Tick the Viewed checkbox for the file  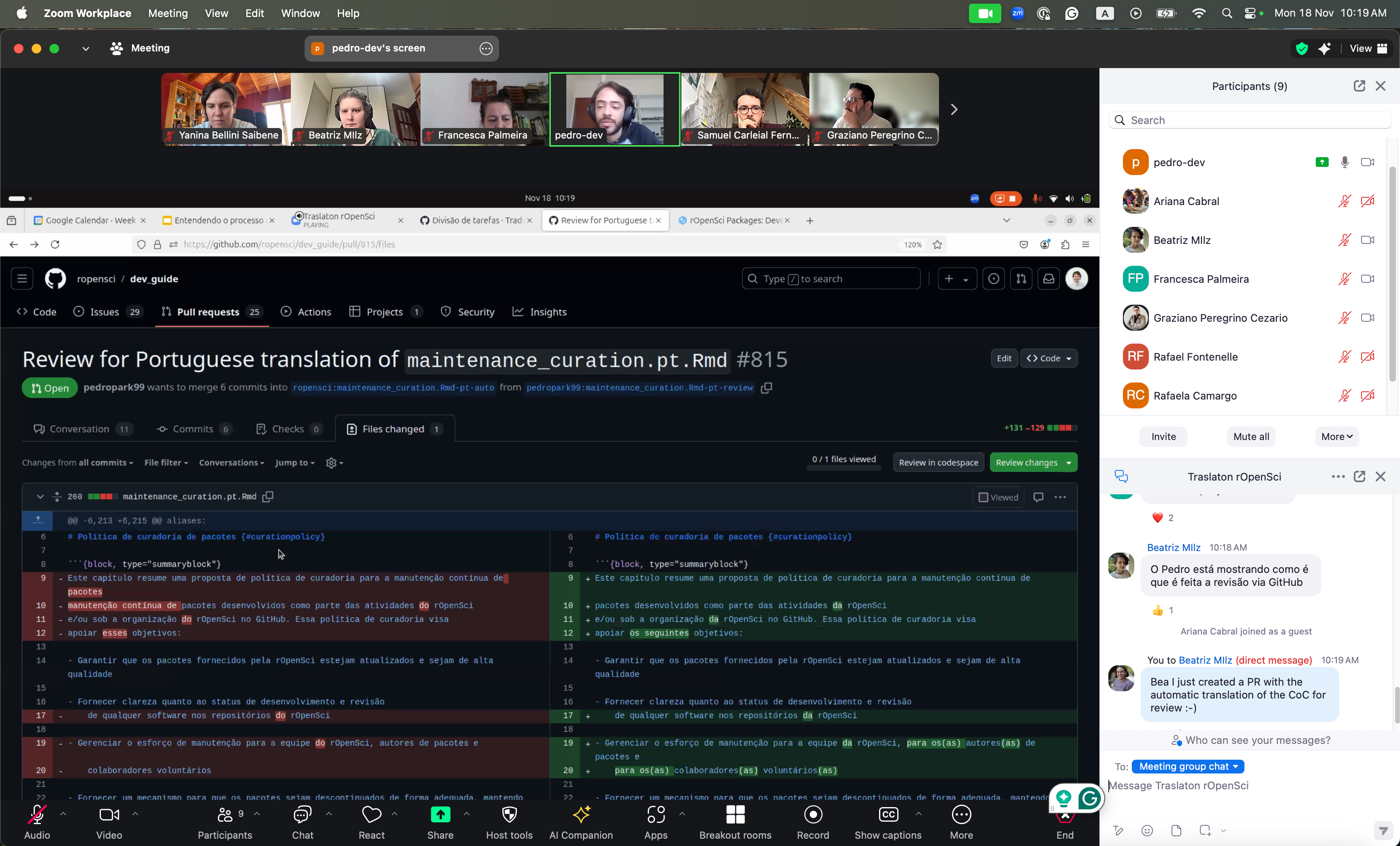[983, 497]
